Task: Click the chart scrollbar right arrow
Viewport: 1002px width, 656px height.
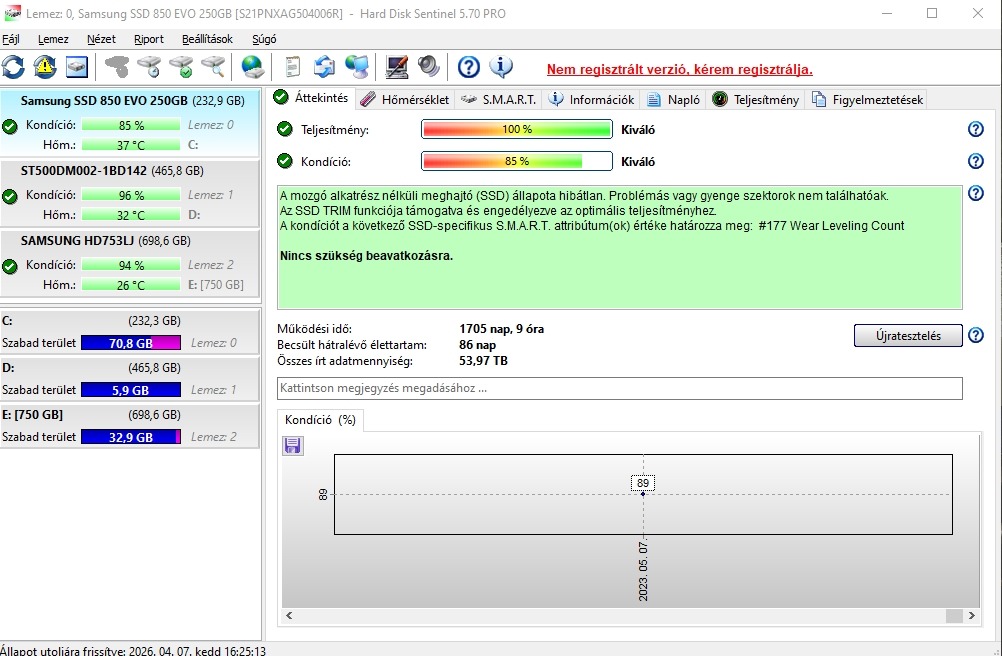Action: click(971, 616)
